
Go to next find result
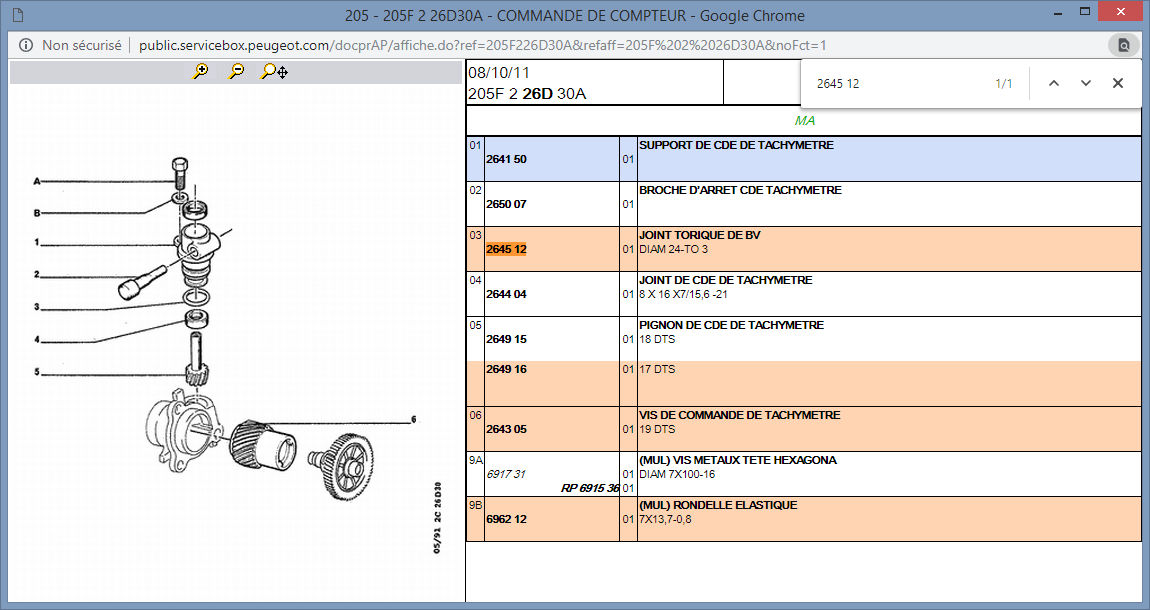(x=1086, y=84)
